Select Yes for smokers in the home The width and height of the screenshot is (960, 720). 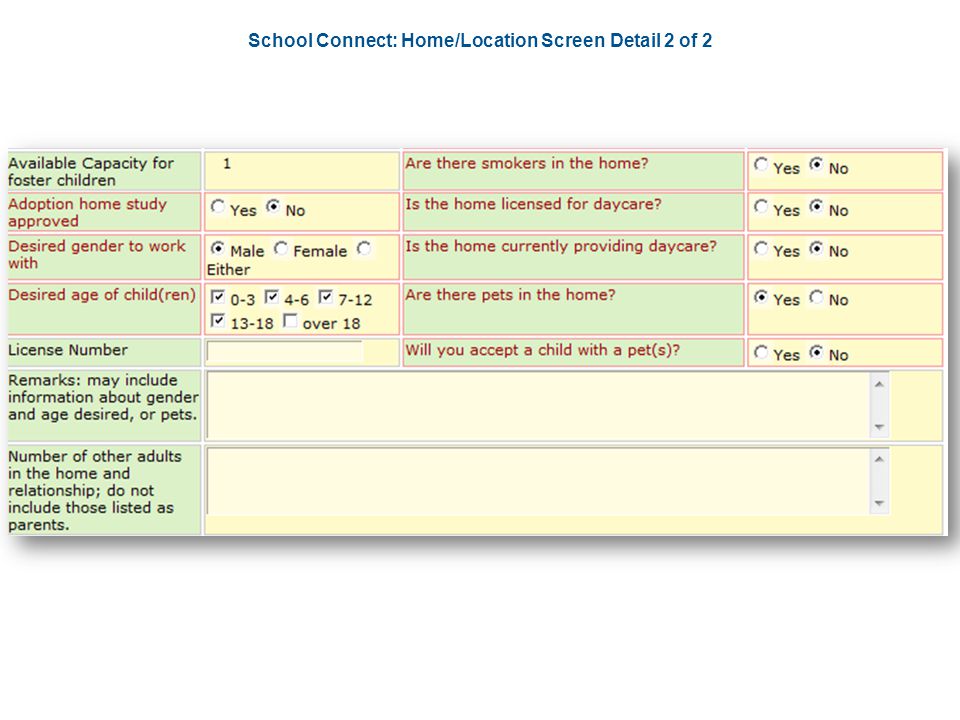(x=760, y=164)
